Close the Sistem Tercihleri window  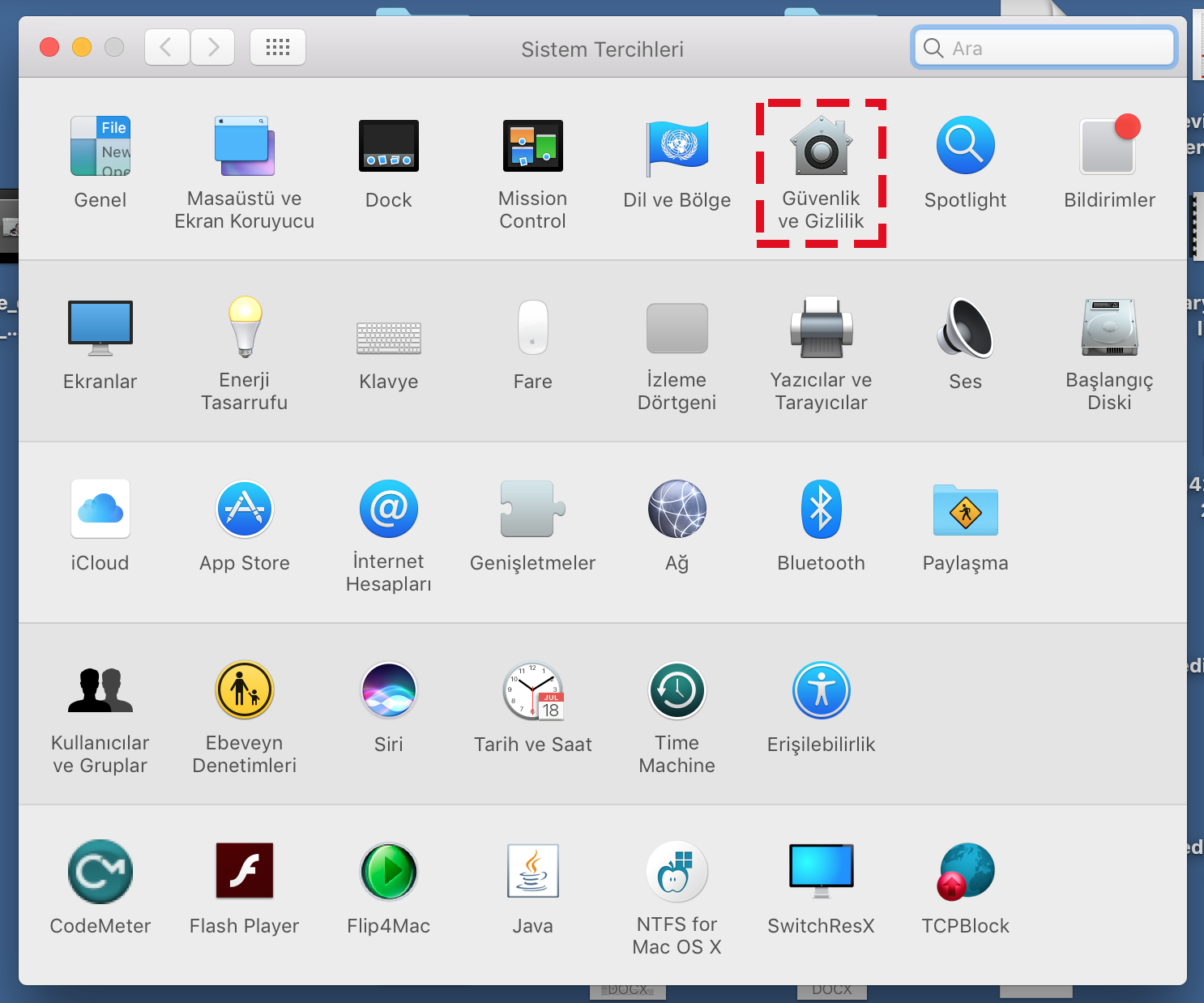coord(49,47)
